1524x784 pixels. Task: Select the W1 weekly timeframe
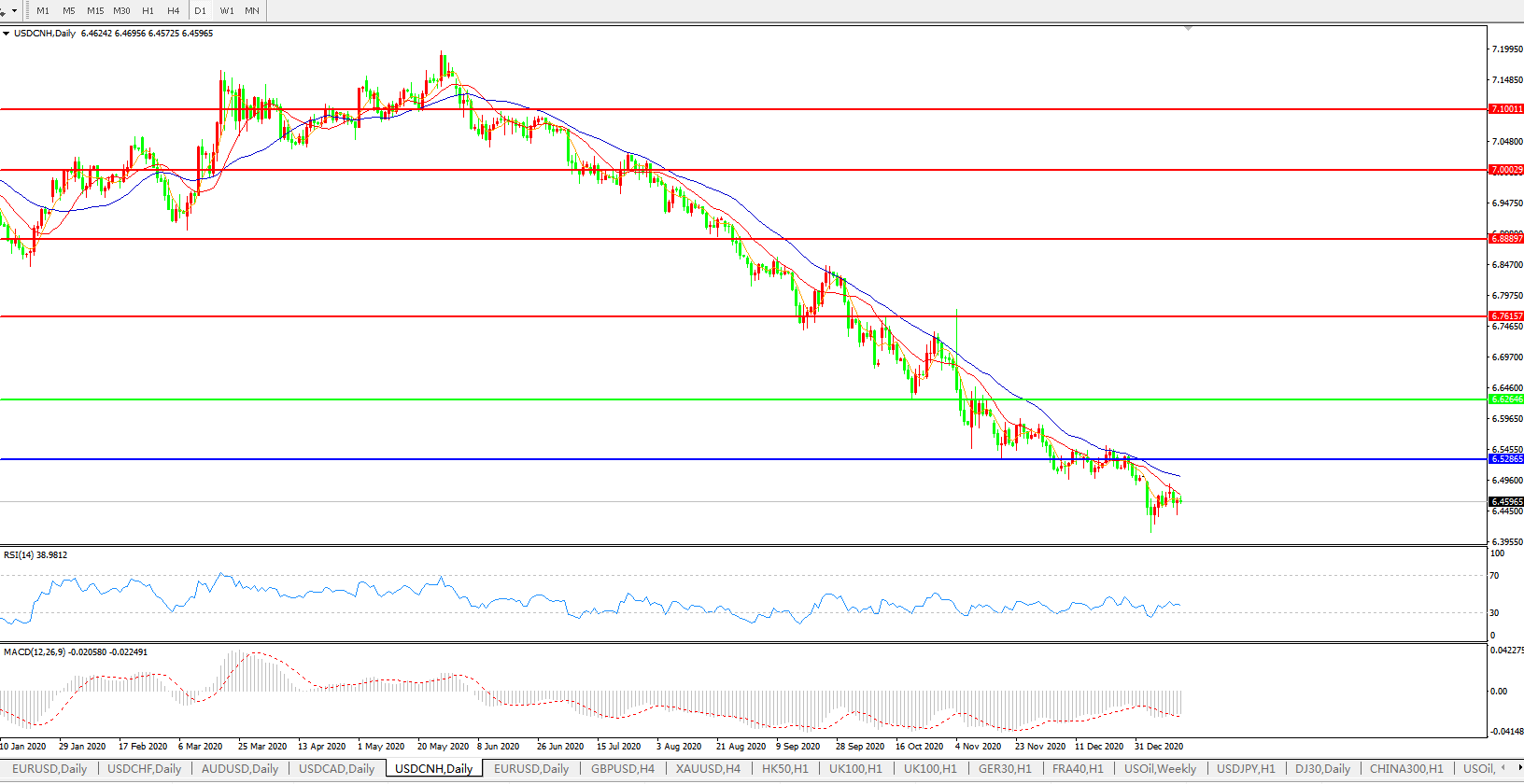pos(227,11)
